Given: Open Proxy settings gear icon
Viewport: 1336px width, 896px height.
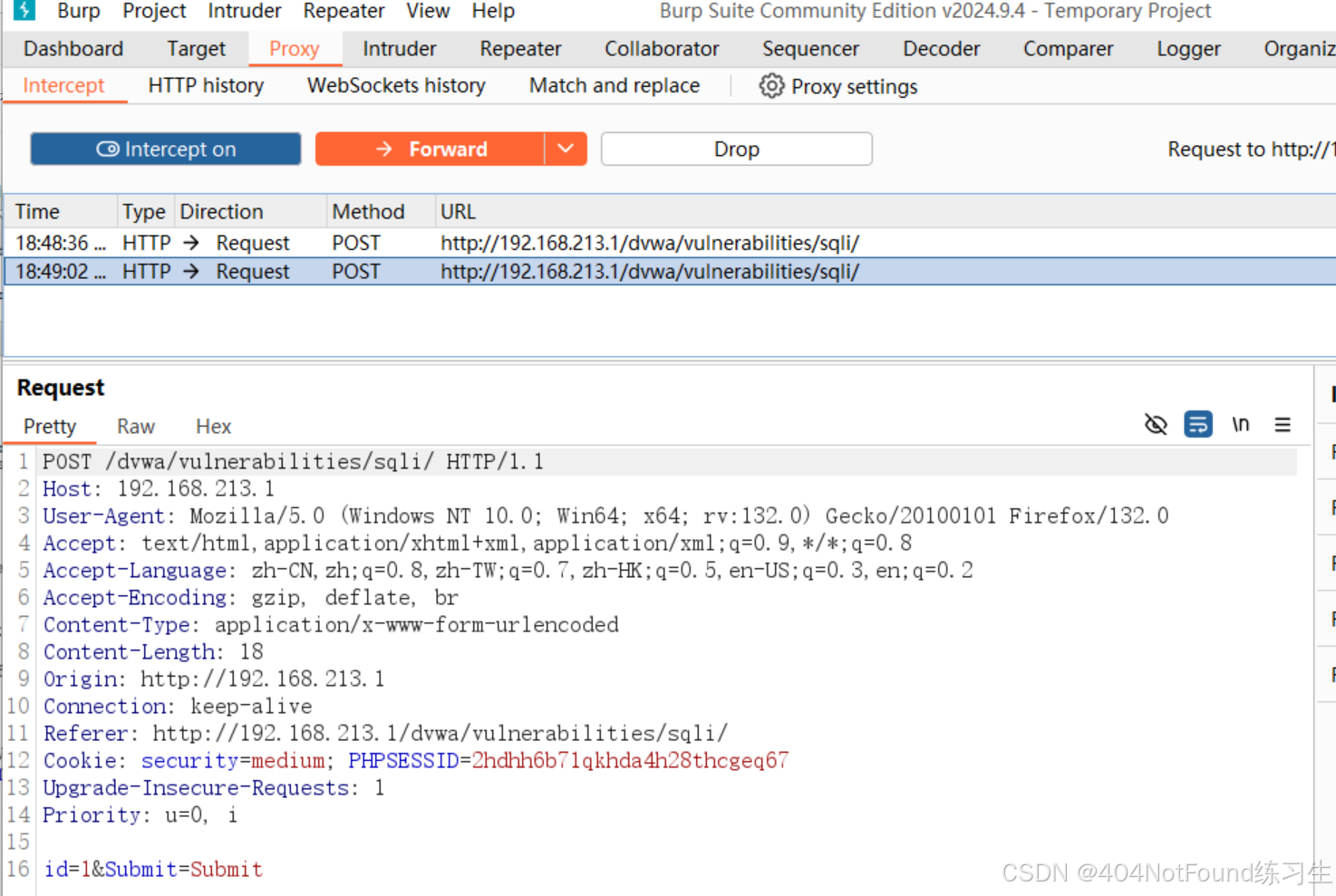Looking at the screenshot, I should click(771, 86).
